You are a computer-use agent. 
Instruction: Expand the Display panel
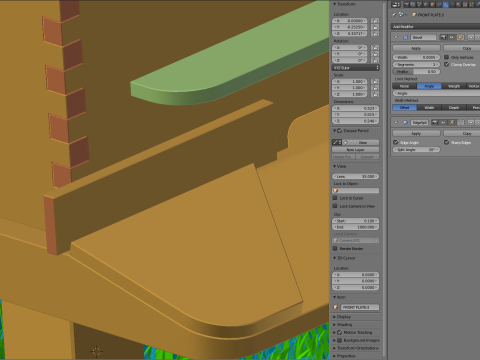coord(335,317)
